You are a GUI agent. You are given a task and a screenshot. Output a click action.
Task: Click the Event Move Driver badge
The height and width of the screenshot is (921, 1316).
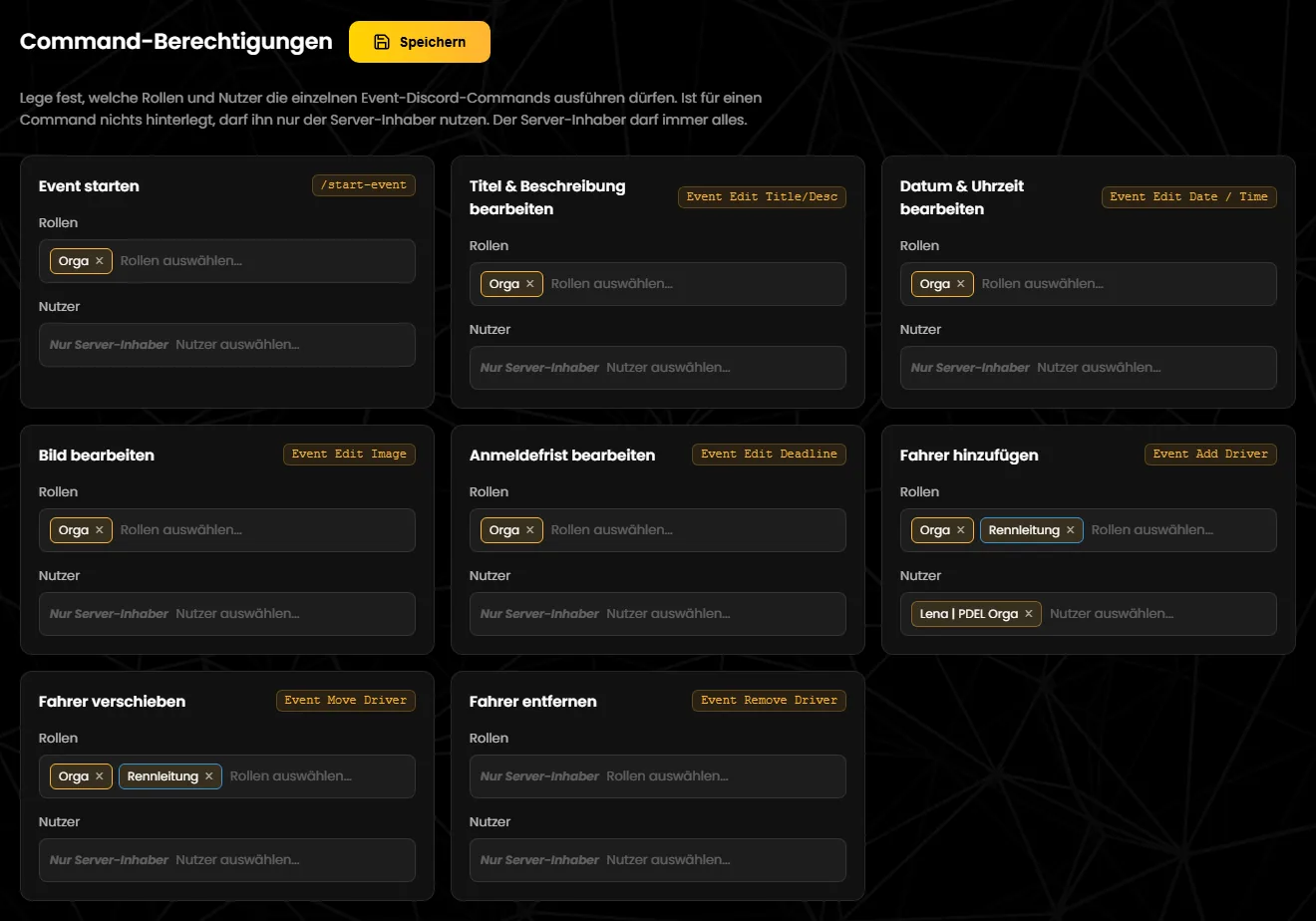click(x=346, y=701)
